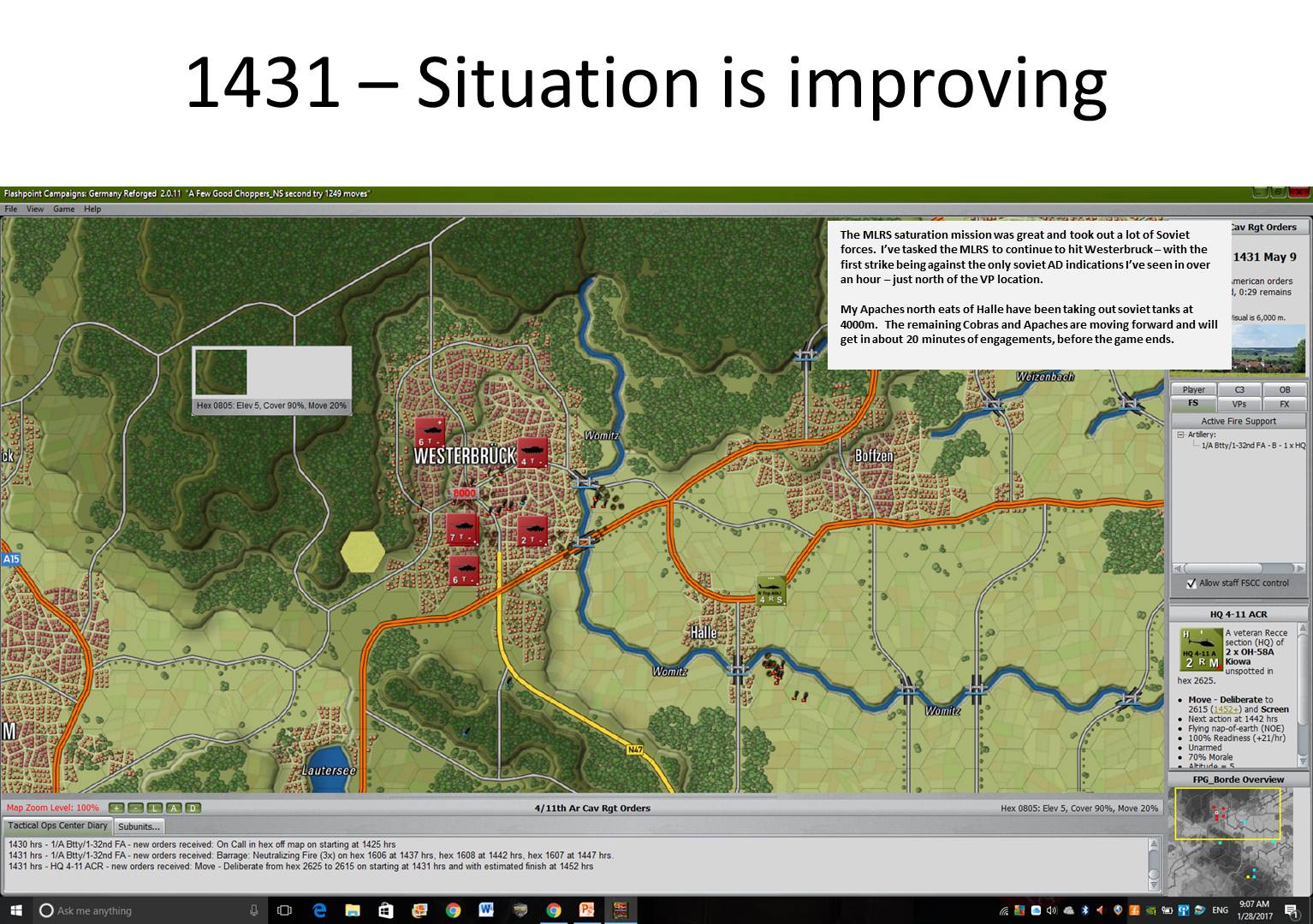Zoom out the map with minus button

pos(136,808)
